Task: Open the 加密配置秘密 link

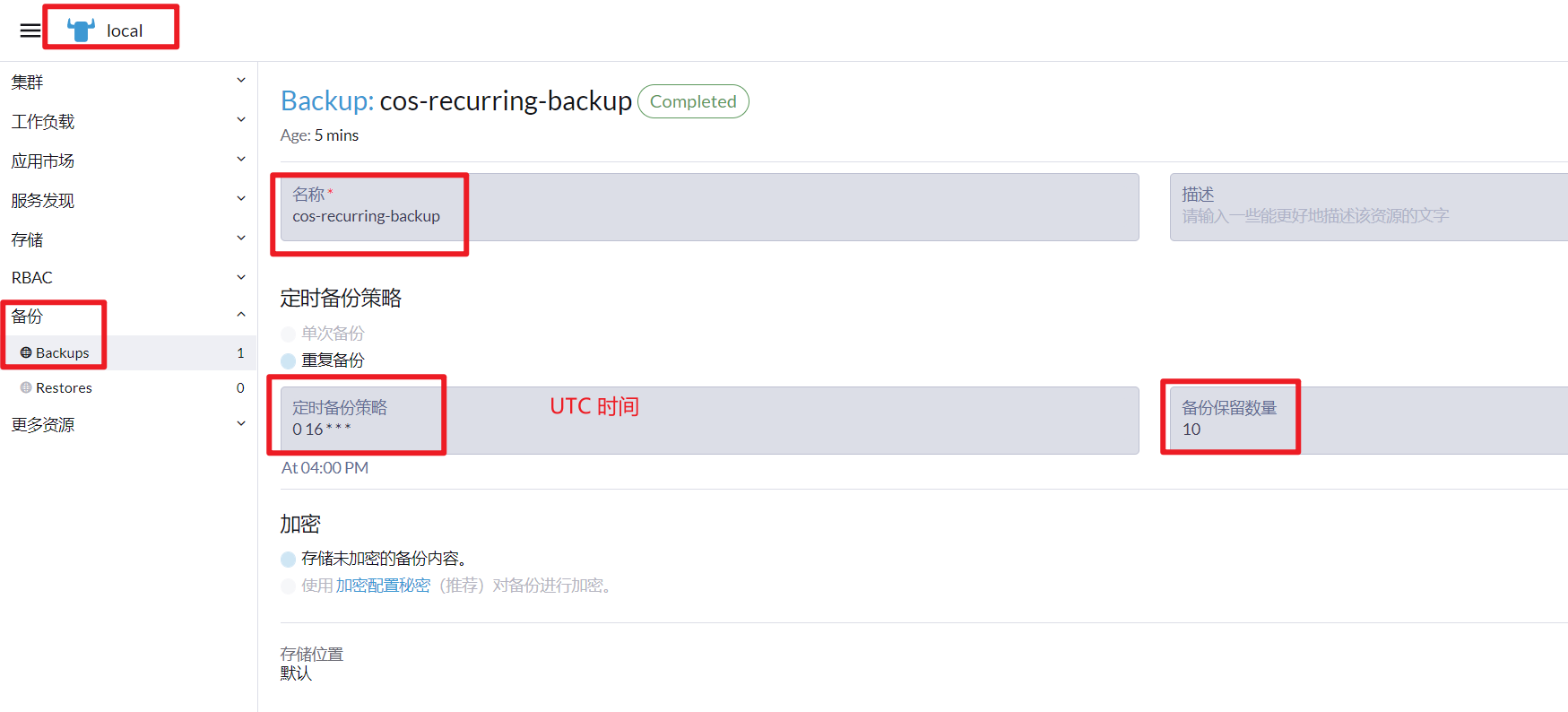Action: coord(383,586)
